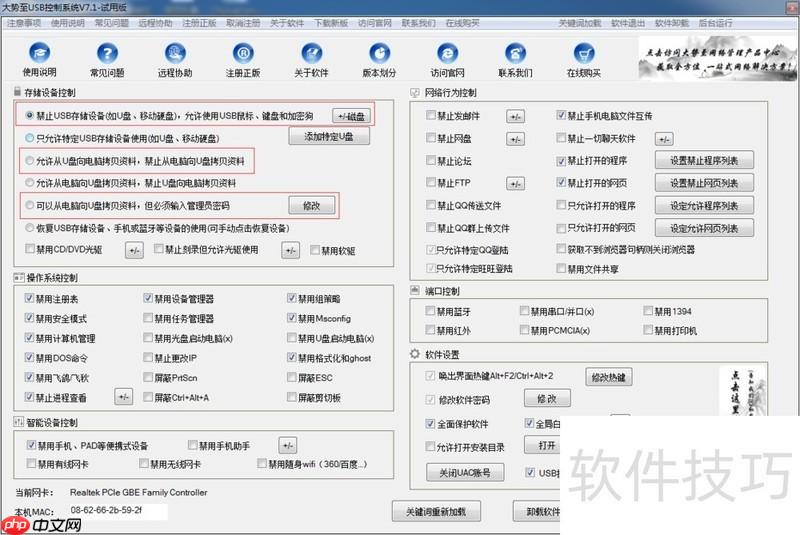This screenshot has width=800, height=535.
Task: Open the 设置禁止程序列表 button
Action: [704, 161]
